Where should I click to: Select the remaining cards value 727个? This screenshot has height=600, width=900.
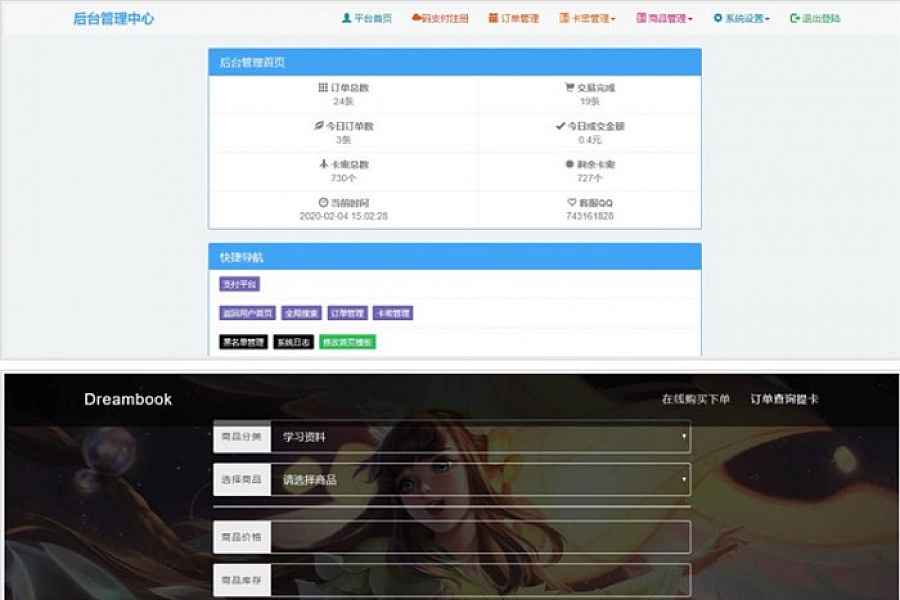(589, 179)
